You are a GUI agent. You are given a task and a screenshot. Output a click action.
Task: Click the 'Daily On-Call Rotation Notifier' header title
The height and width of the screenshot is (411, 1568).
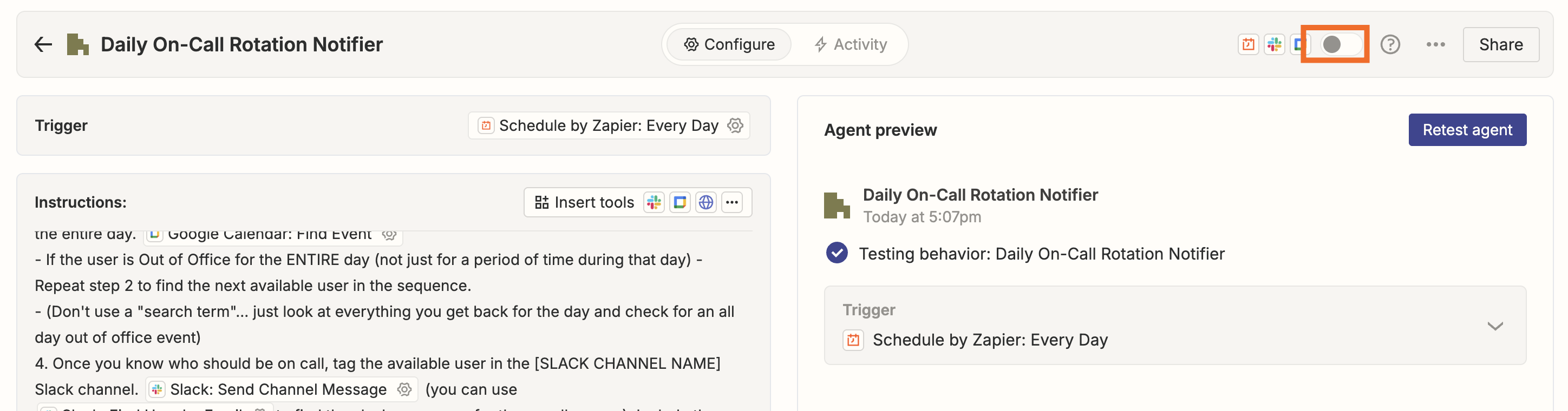coord(241,44)
